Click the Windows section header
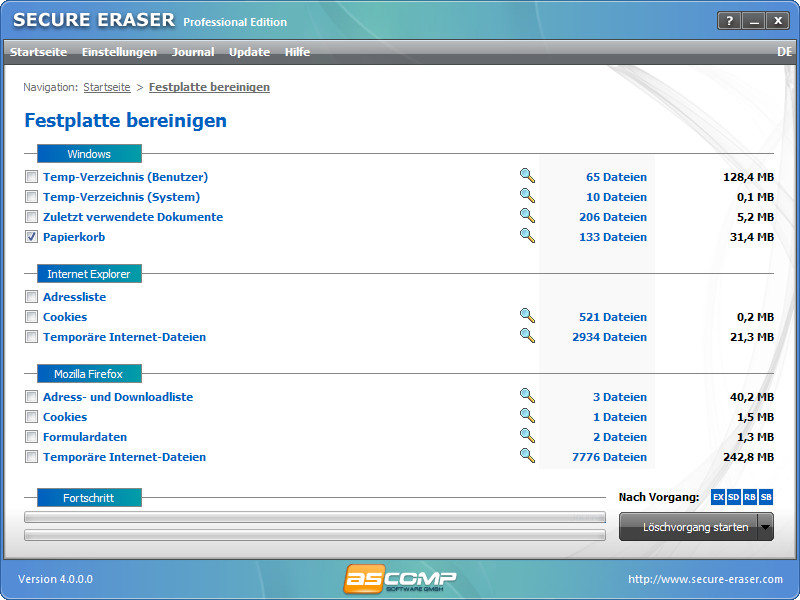Screen dimensions: 800x600 [x=89, y=154]
